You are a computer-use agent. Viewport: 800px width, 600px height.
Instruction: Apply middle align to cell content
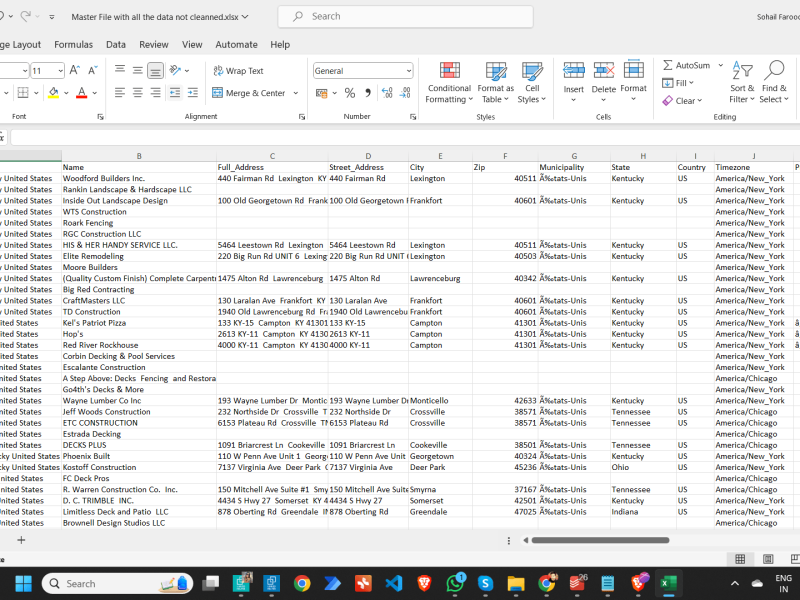tap(138, 70)
